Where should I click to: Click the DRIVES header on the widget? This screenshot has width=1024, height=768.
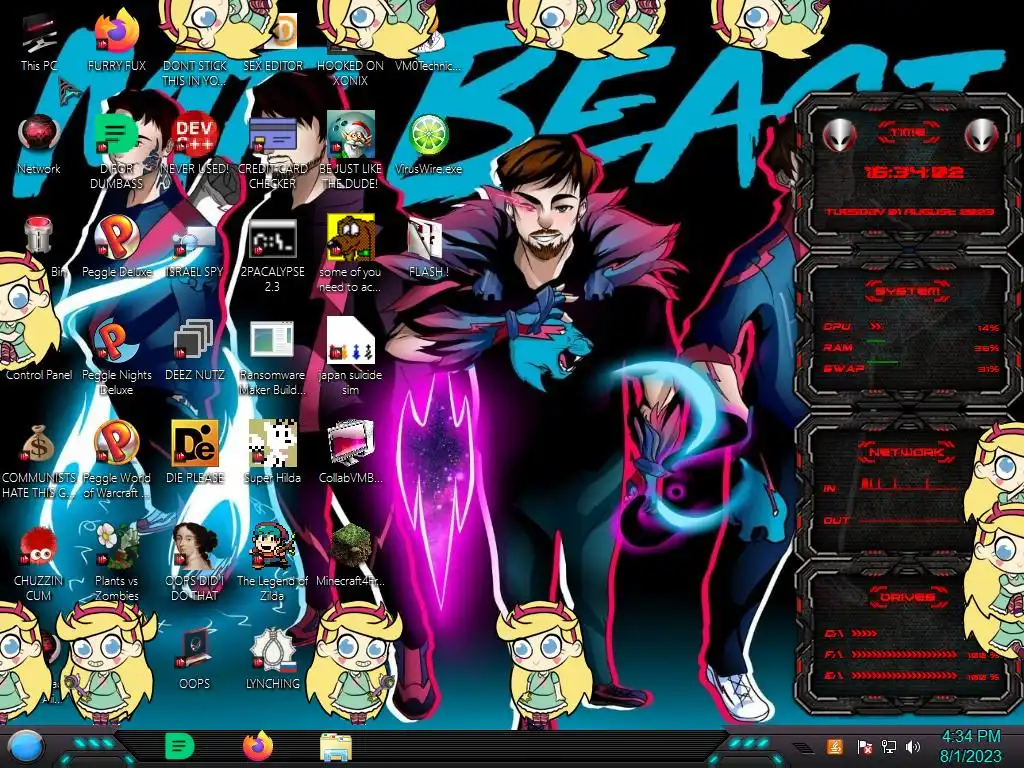point(907,597)
